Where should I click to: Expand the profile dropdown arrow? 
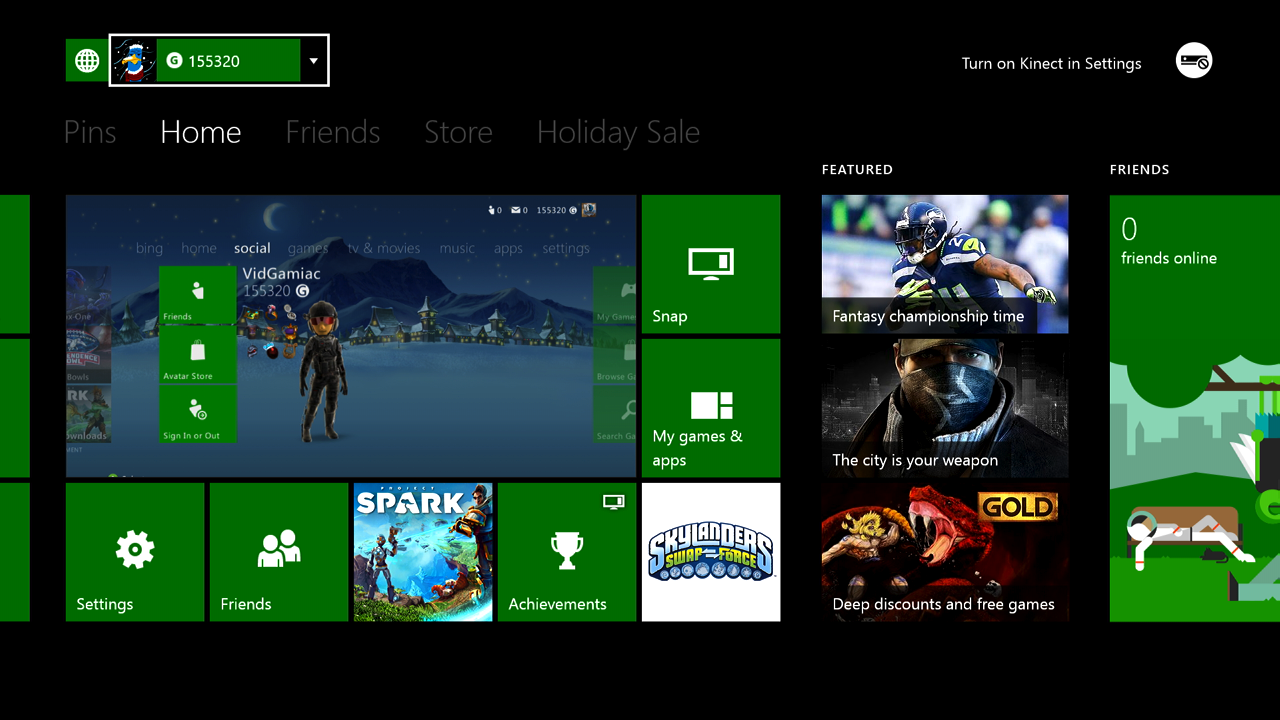(x=313, y=61)
